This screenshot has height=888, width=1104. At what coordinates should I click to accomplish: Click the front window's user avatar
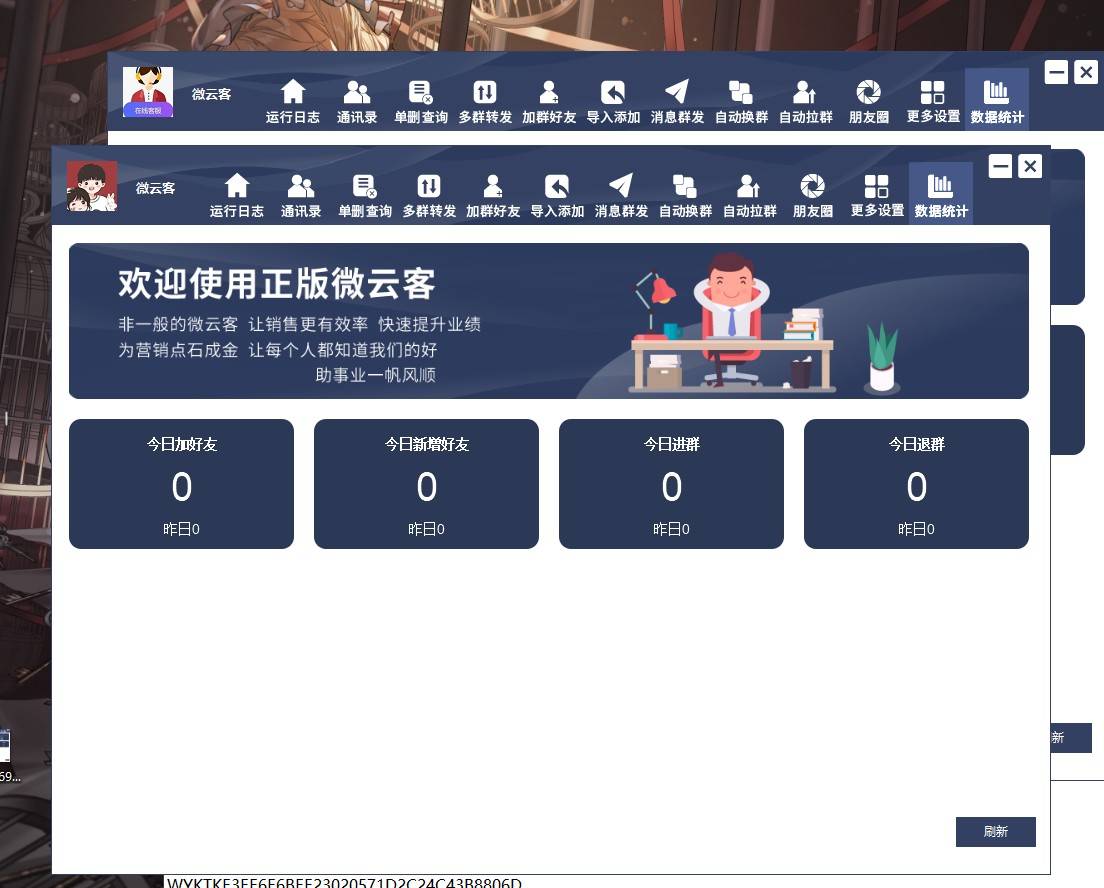(x=92, y=186)
